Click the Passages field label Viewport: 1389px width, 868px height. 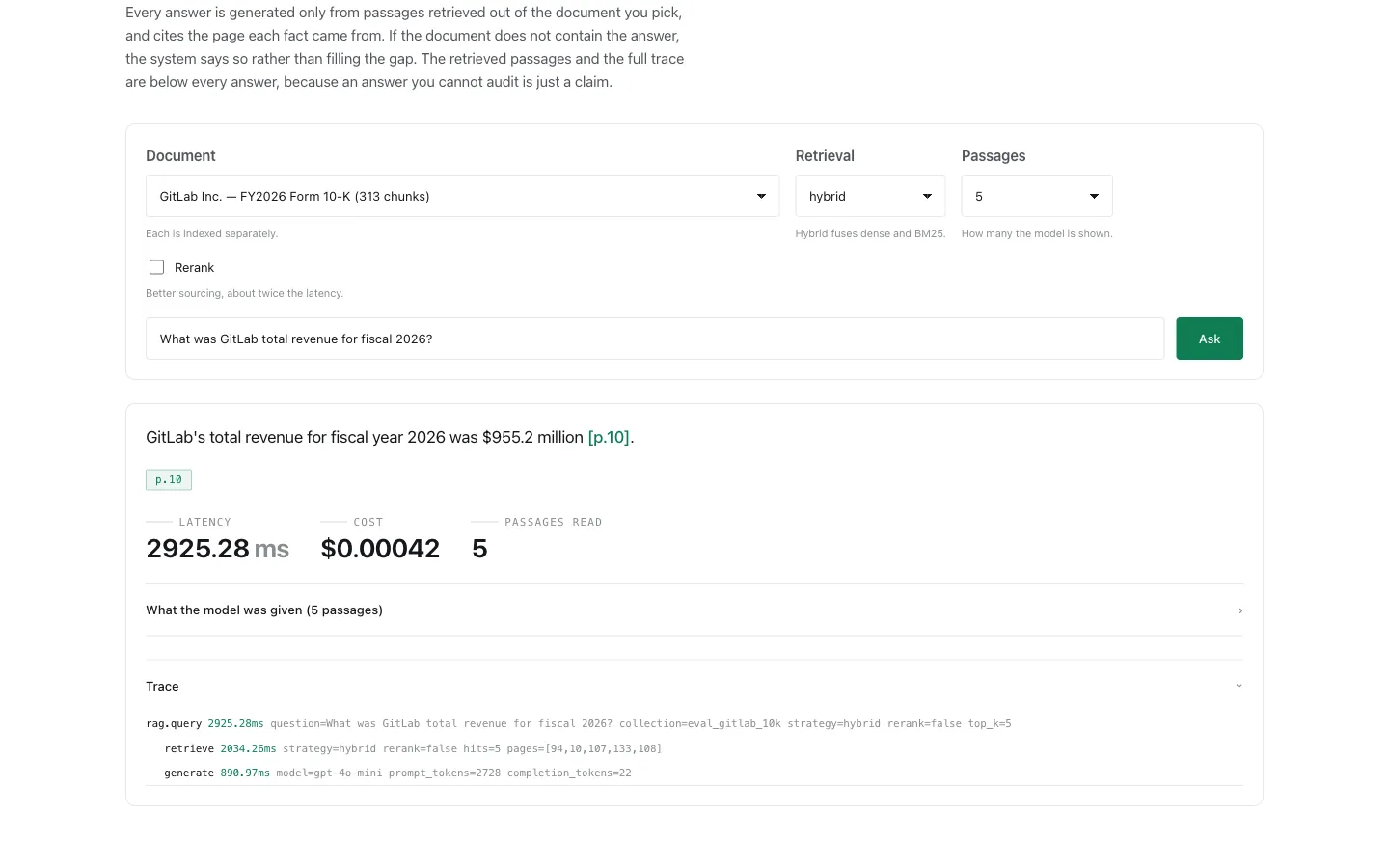(994, 155)
